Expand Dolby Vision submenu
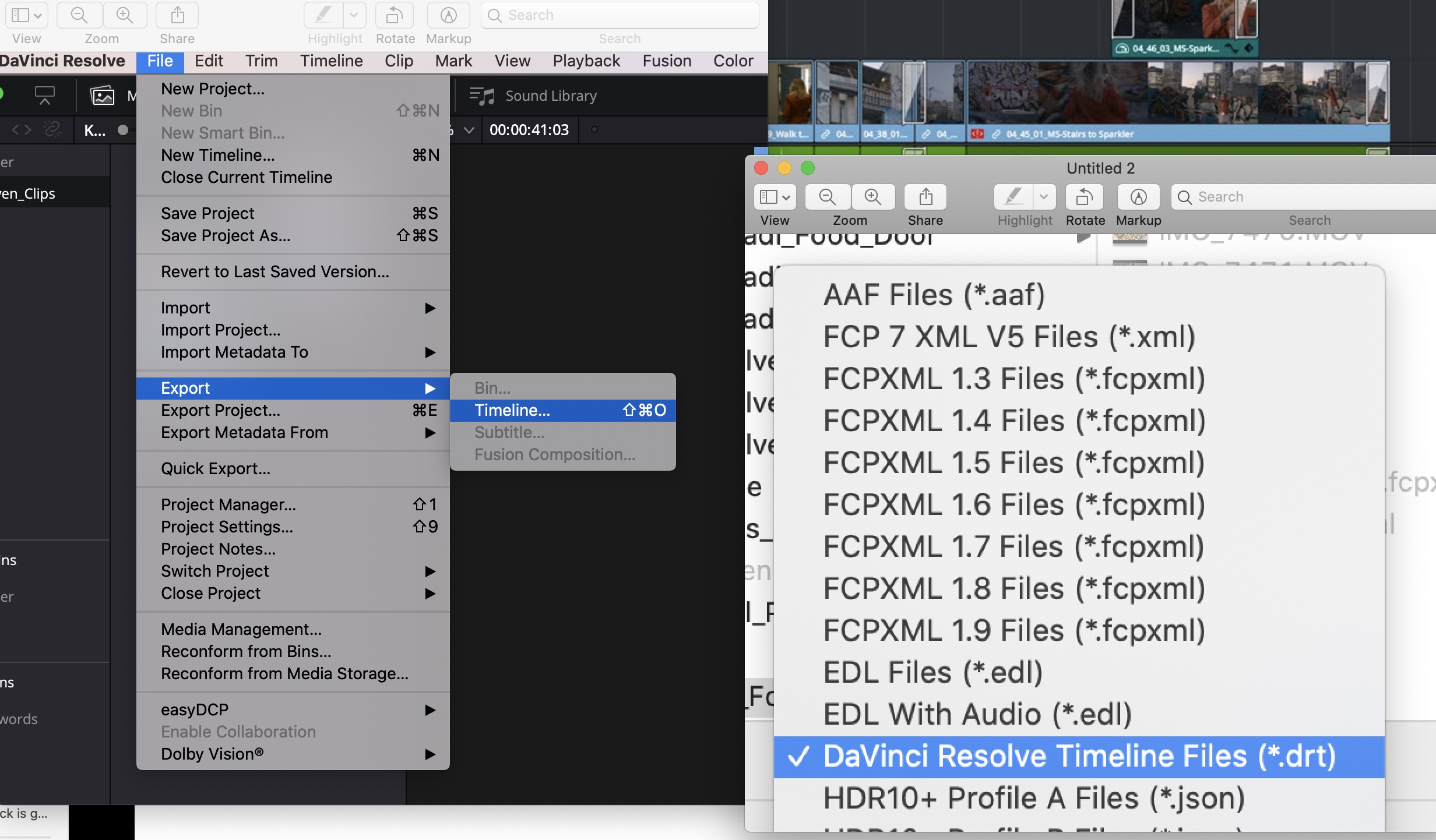Image resolution: width=1436 pixels, height=840 pixels. pyautogui.click(x=293, y=754)
